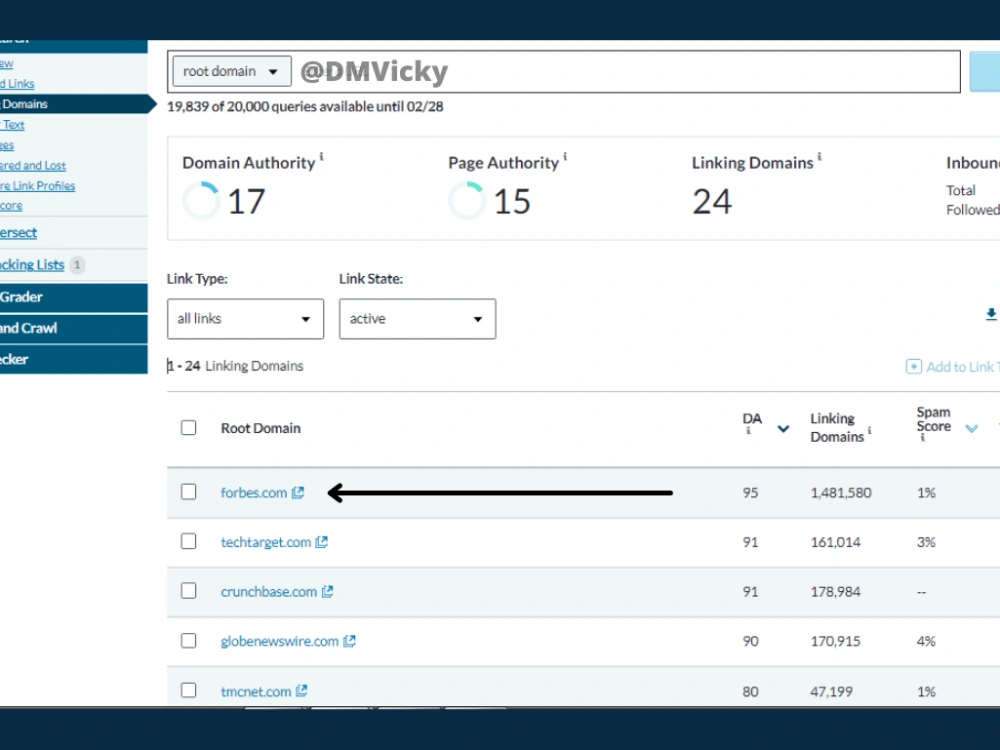Check the tmcnet.com row checkbox

pyautogui.click(x=188, y=690)
